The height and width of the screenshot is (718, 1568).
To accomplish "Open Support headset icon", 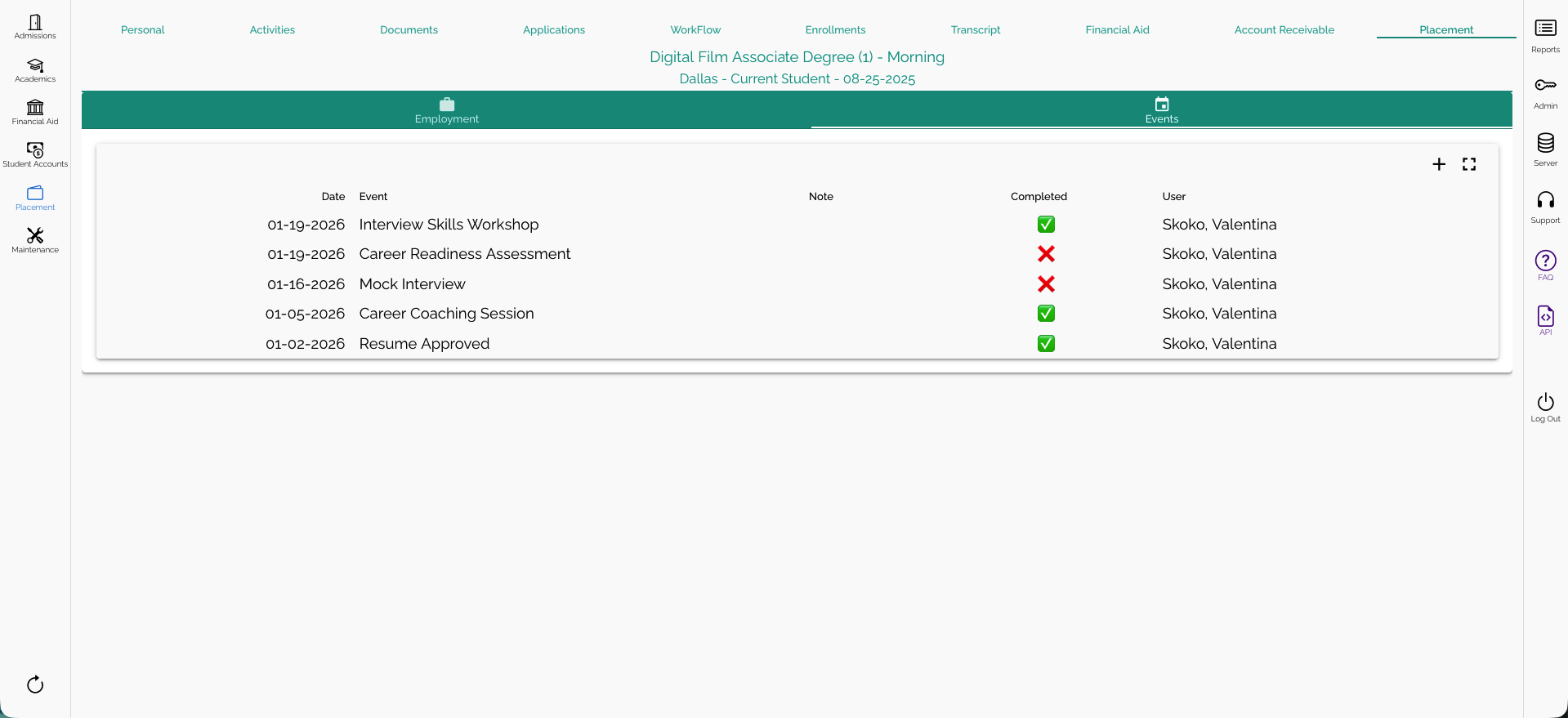I will (x=1545, y=206).
